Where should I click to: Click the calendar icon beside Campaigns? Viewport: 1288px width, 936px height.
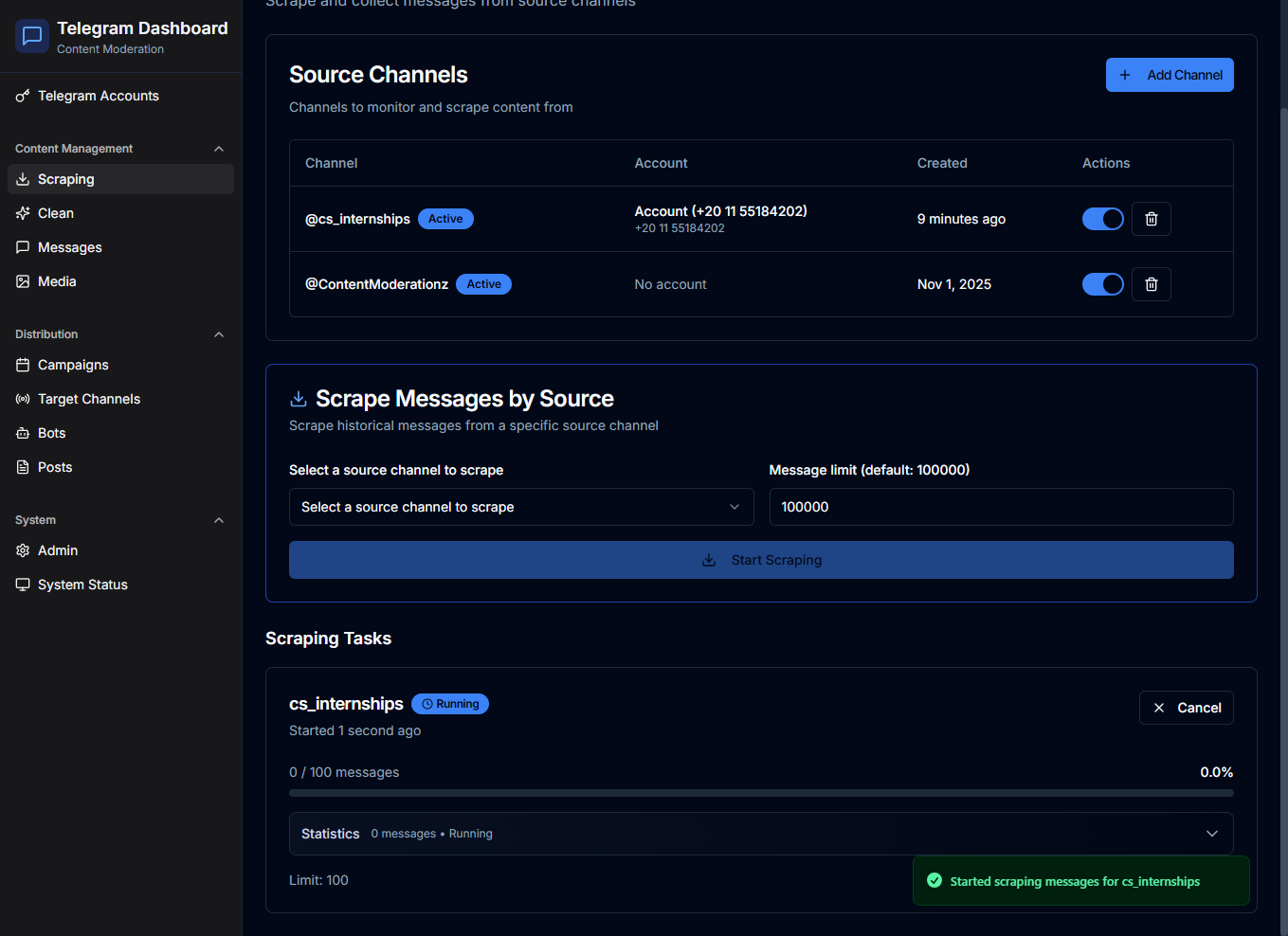tap(23, 365)
